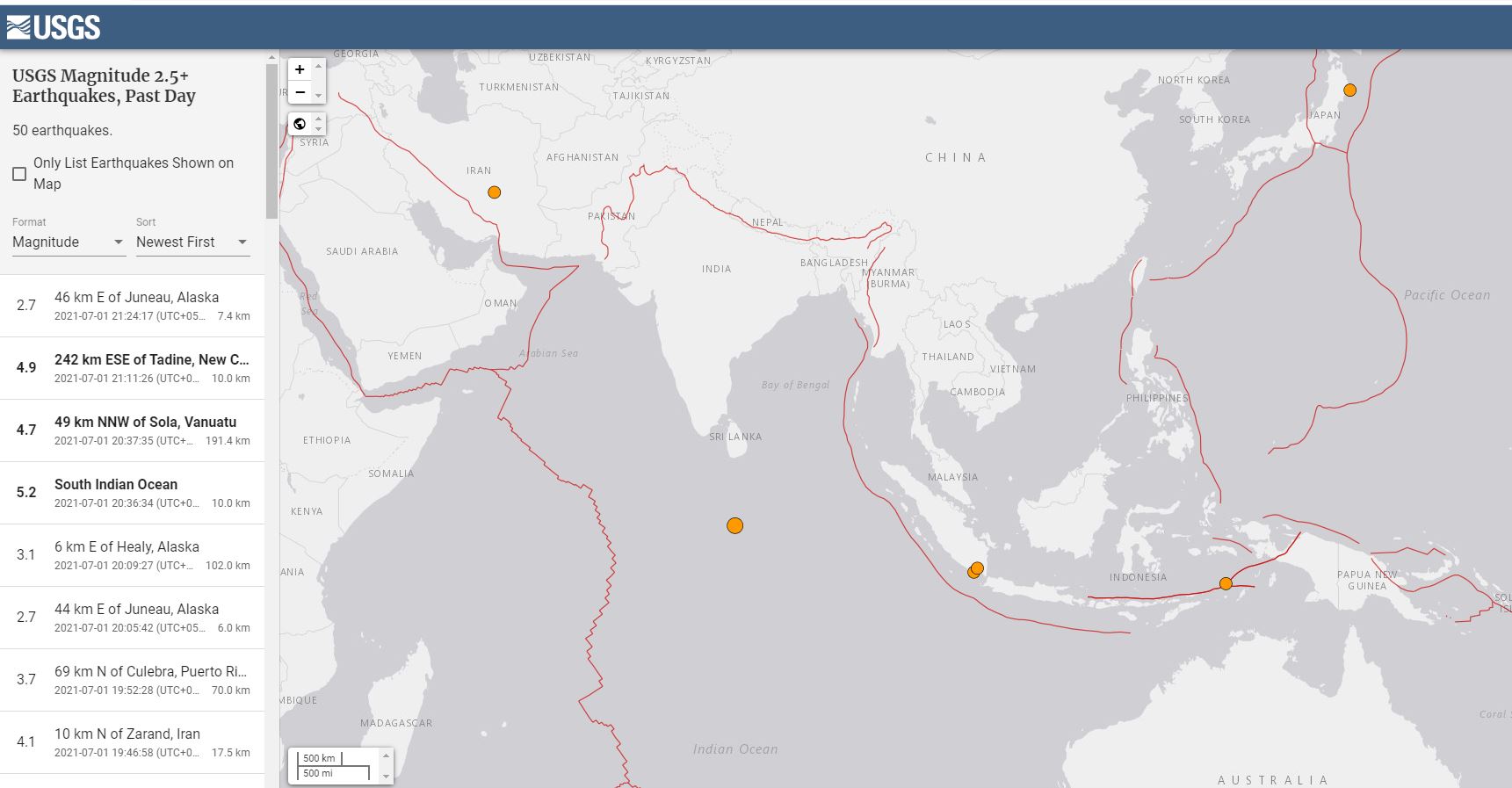
Task: Click the SRI LANKA map label
Action: coord(735,437)
